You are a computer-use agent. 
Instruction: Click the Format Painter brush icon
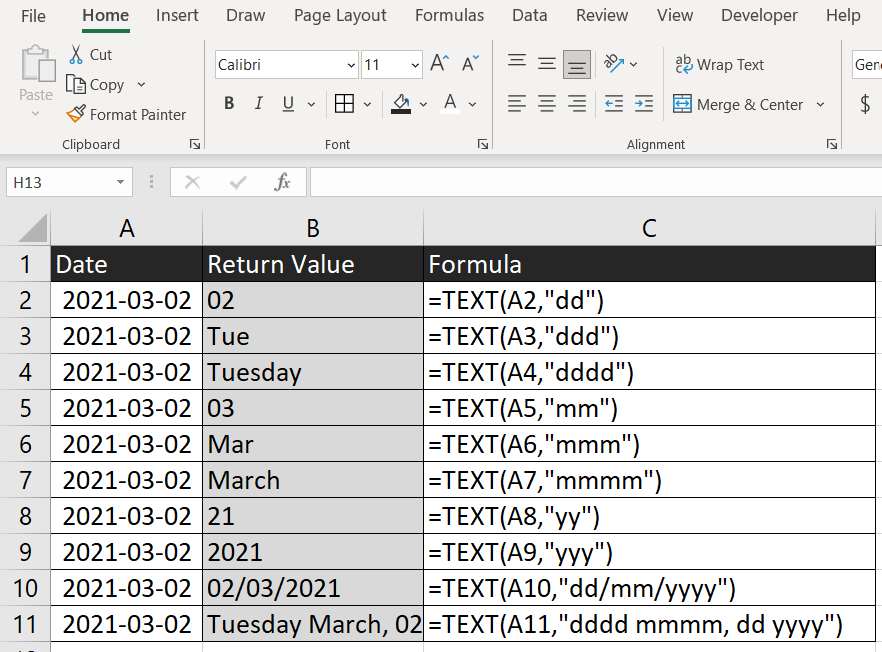coord(76,114)
